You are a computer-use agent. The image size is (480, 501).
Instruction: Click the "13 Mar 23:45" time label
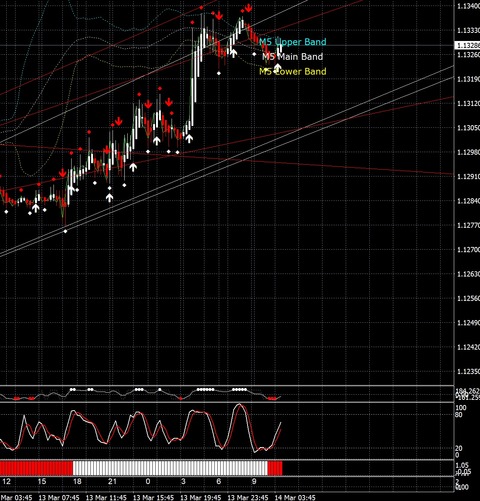(248, 497)
